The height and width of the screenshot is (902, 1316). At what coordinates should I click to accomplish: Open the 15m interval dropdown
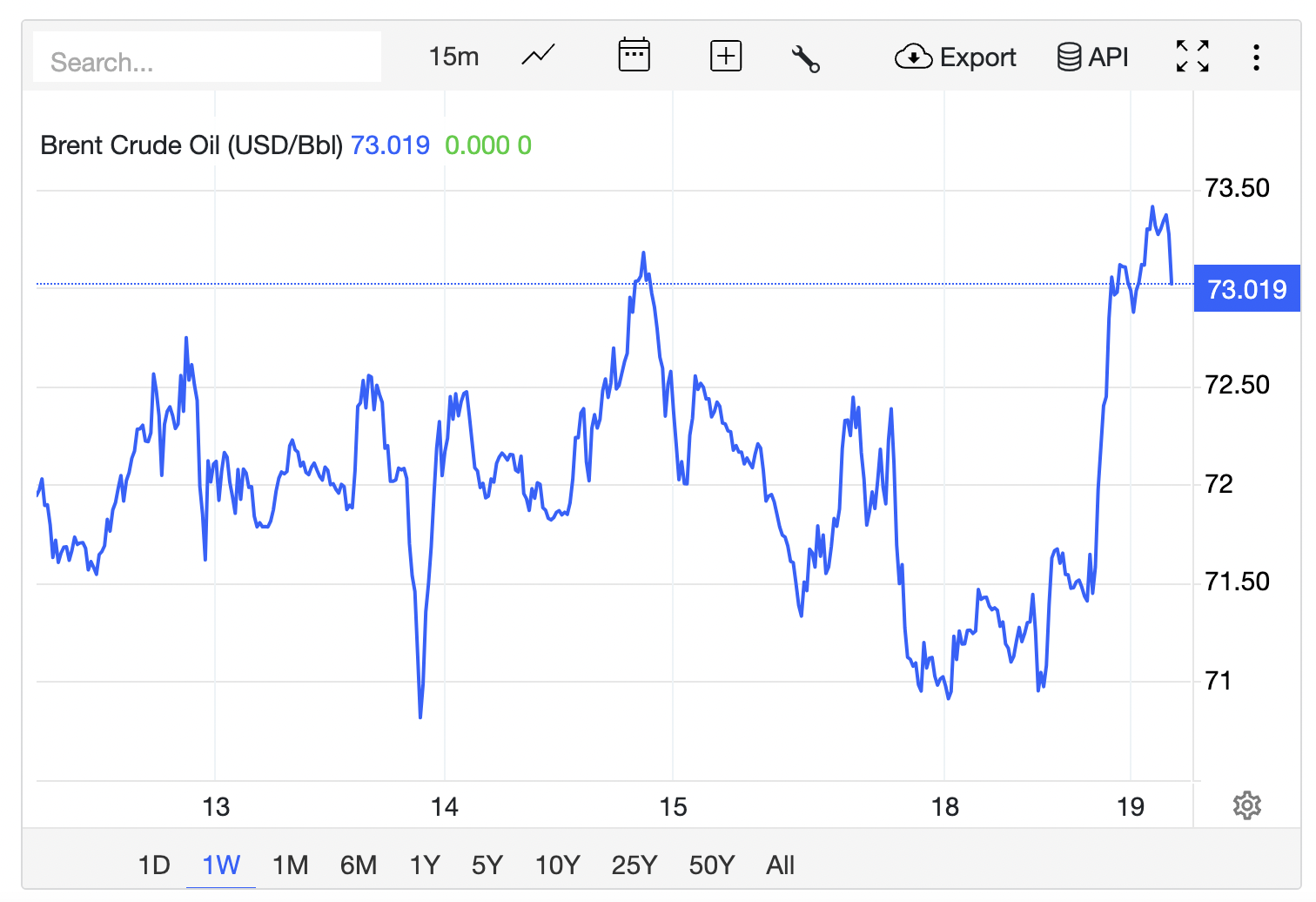click(x=453, y=57)
